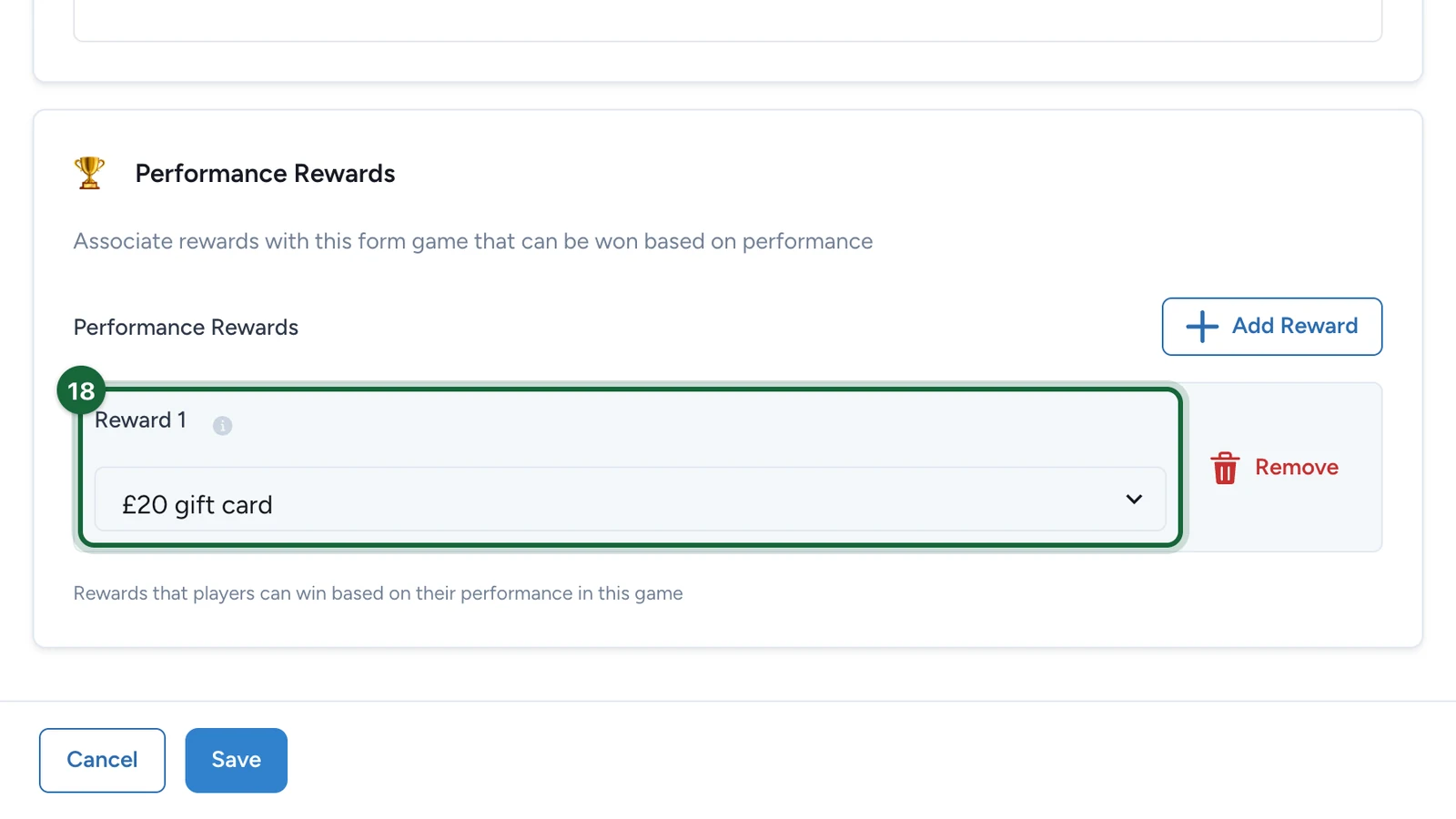Click the plus icon in Add Reward
Image resolution: width=1456 pixels, height=819 pixels.
click(1202, 327)
